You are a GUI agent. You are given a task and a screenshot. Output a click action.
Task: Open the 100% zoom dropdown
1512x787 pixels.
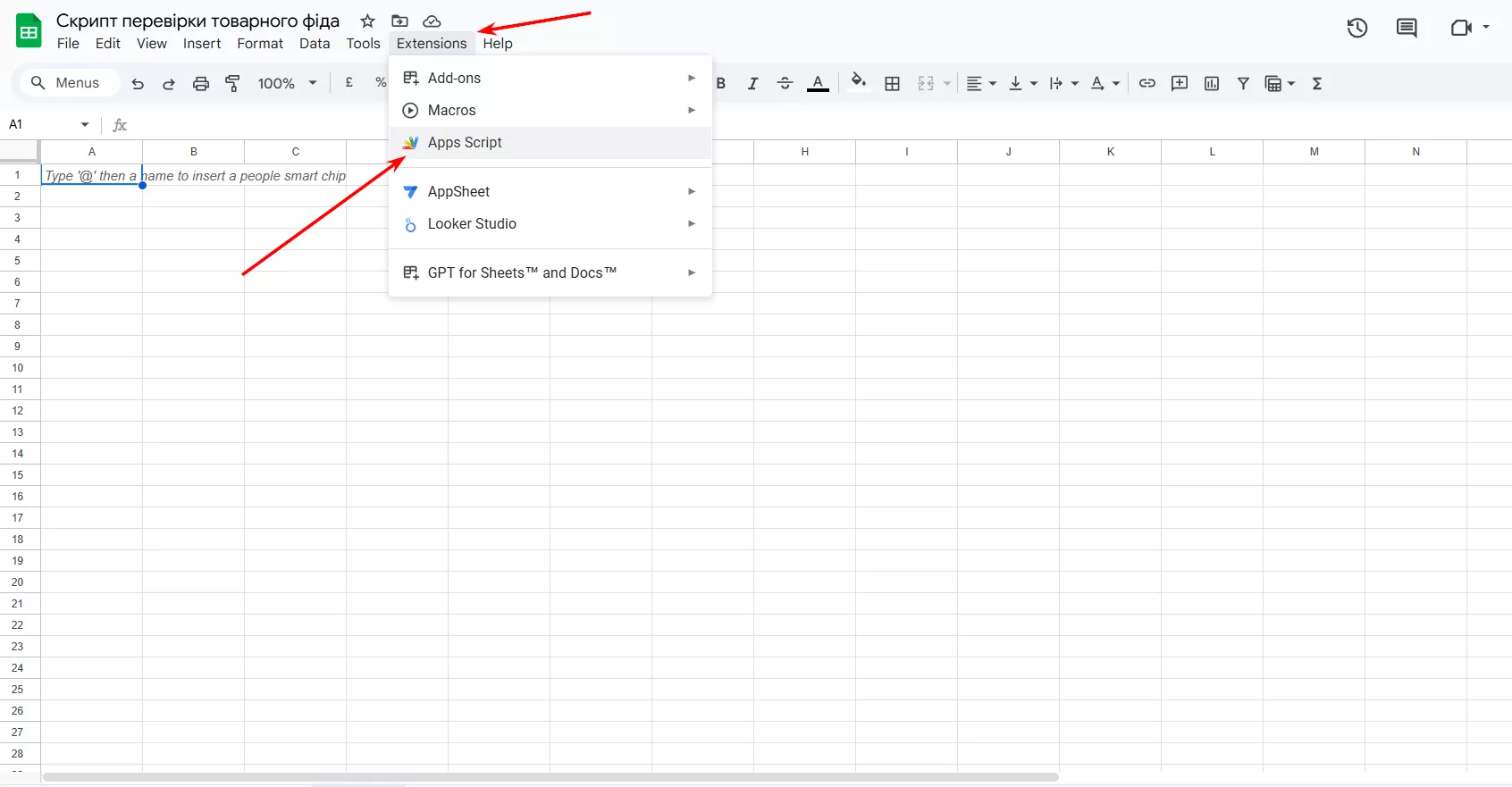click(287, 84)
